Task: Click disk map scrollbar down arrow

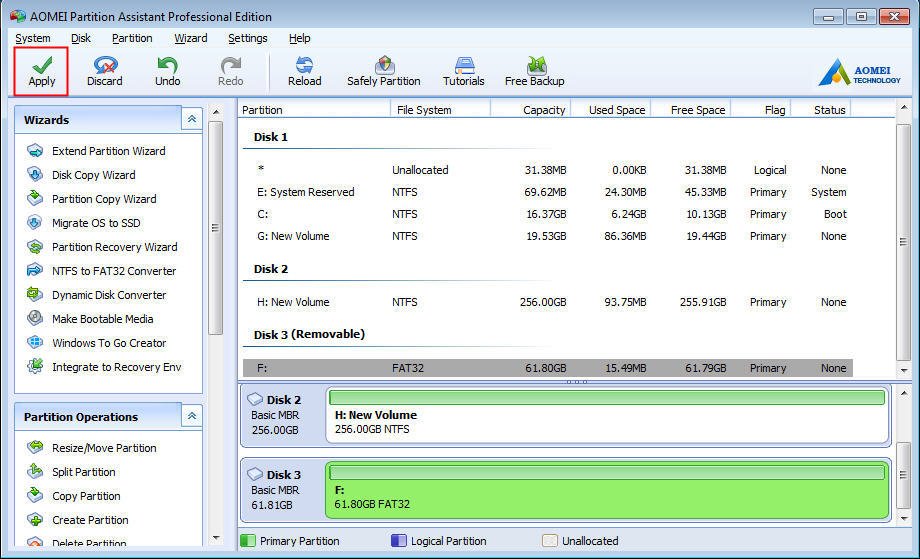Action: tap(904, 519)
